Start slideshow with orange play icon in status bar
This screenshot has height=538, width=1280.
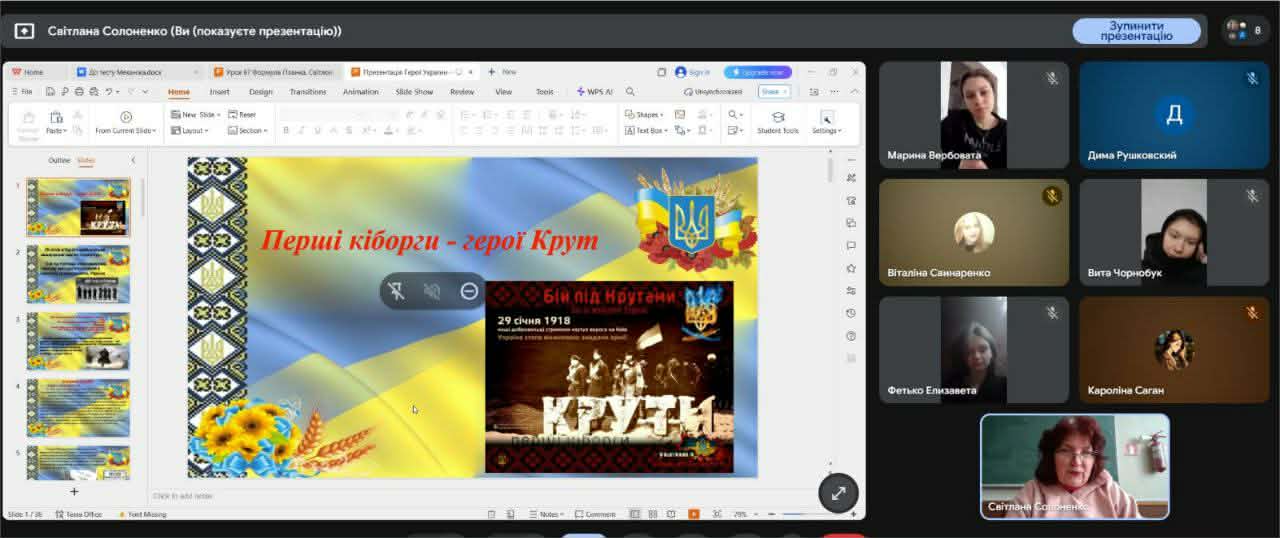click(694, 514)
